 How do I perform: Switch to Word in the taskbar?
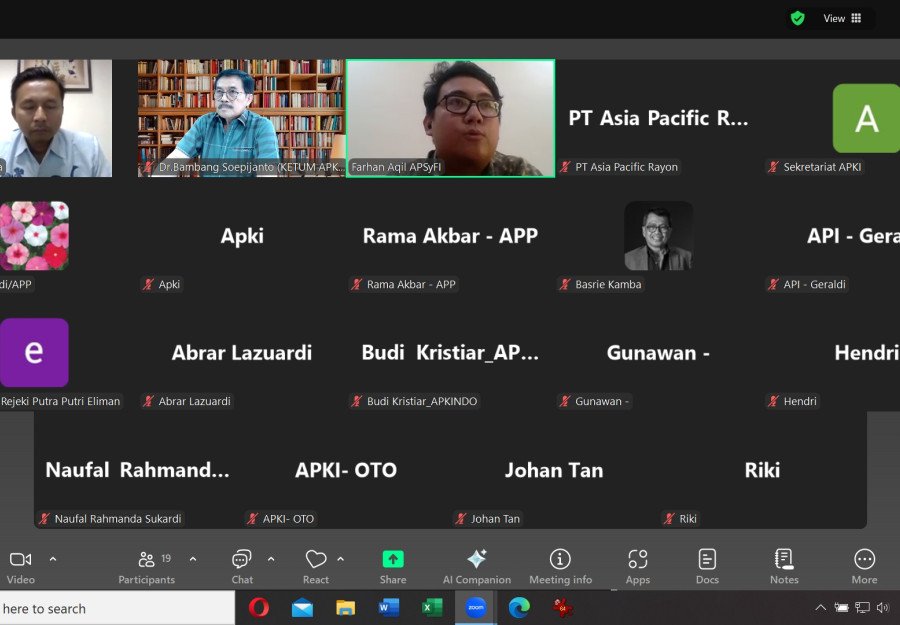coord(389,607)
